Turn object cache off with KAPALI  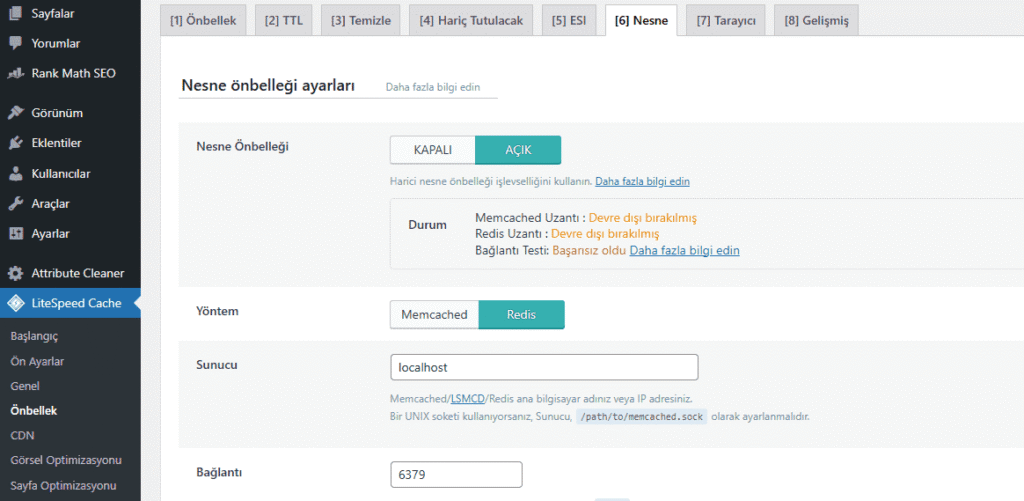tap(432, 150)
